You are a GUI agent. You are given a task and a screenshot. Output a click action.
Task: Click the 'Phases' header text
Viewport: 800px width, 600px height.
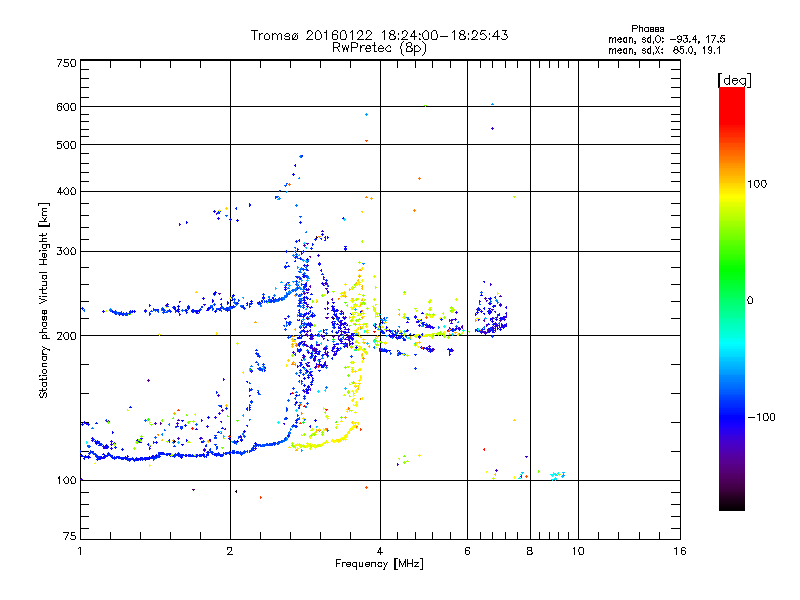(x=647, y=29)
